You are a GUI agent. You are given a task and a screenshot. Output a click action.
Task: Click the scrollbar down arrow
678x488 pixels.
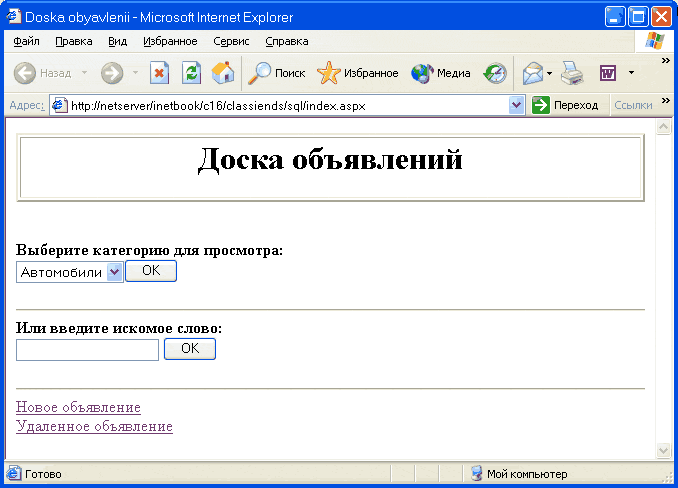click(x=663, y=450)
